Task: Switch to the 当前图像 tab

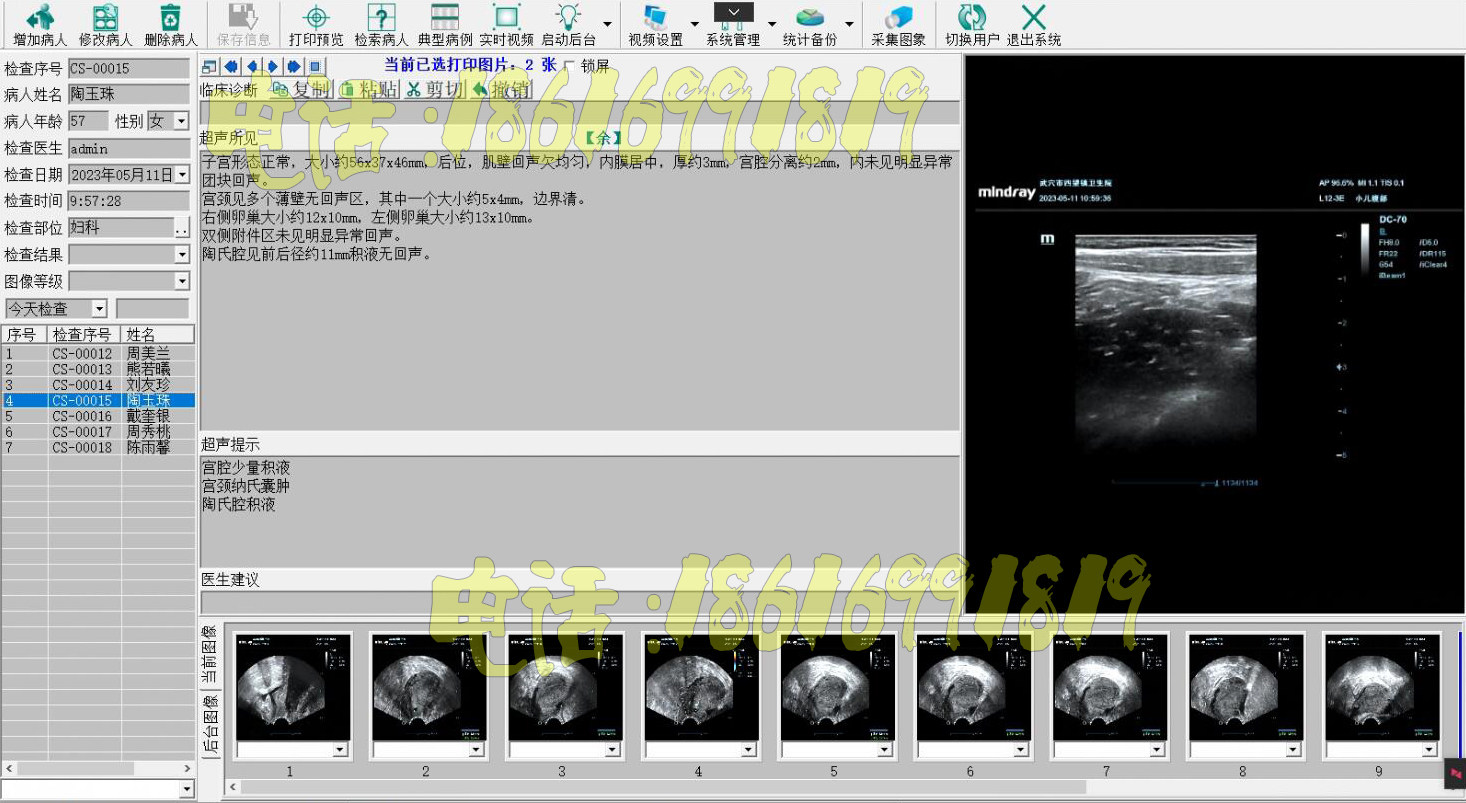Action: click(210, 654)
